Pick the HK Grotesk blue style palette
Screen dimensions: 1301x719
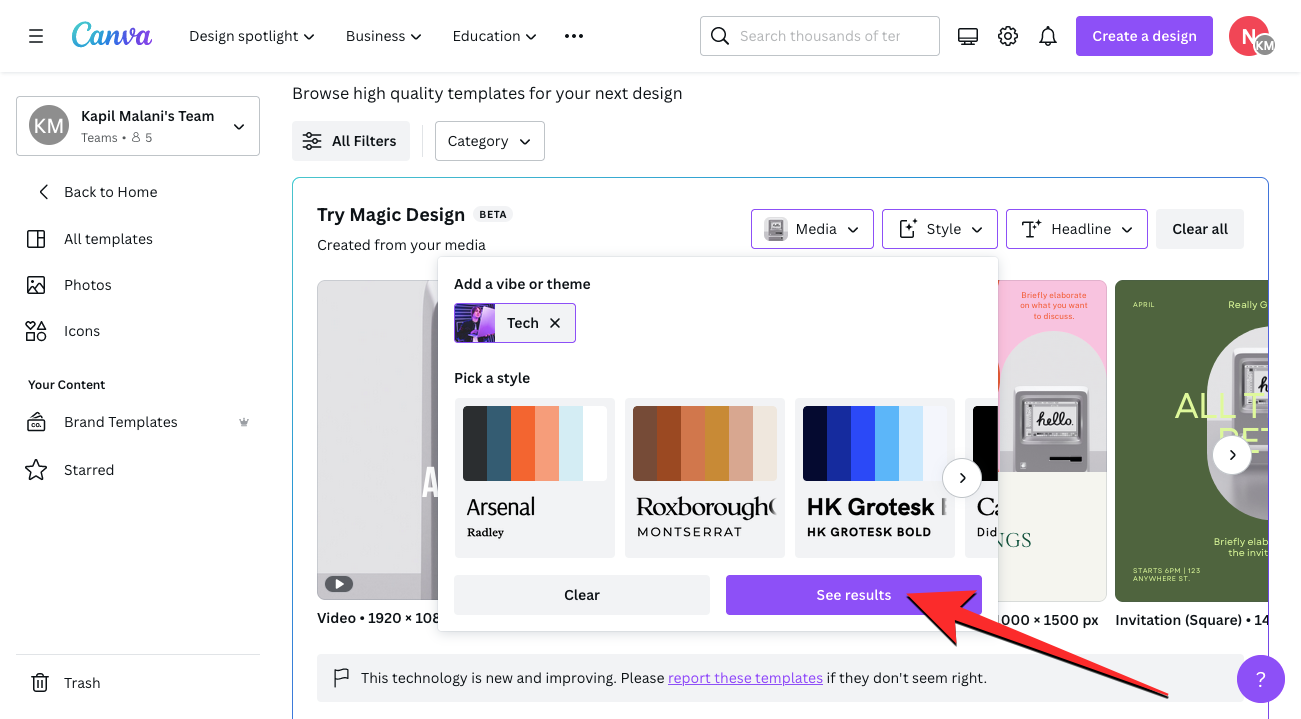pyautogui.click(x=875, y=477)
